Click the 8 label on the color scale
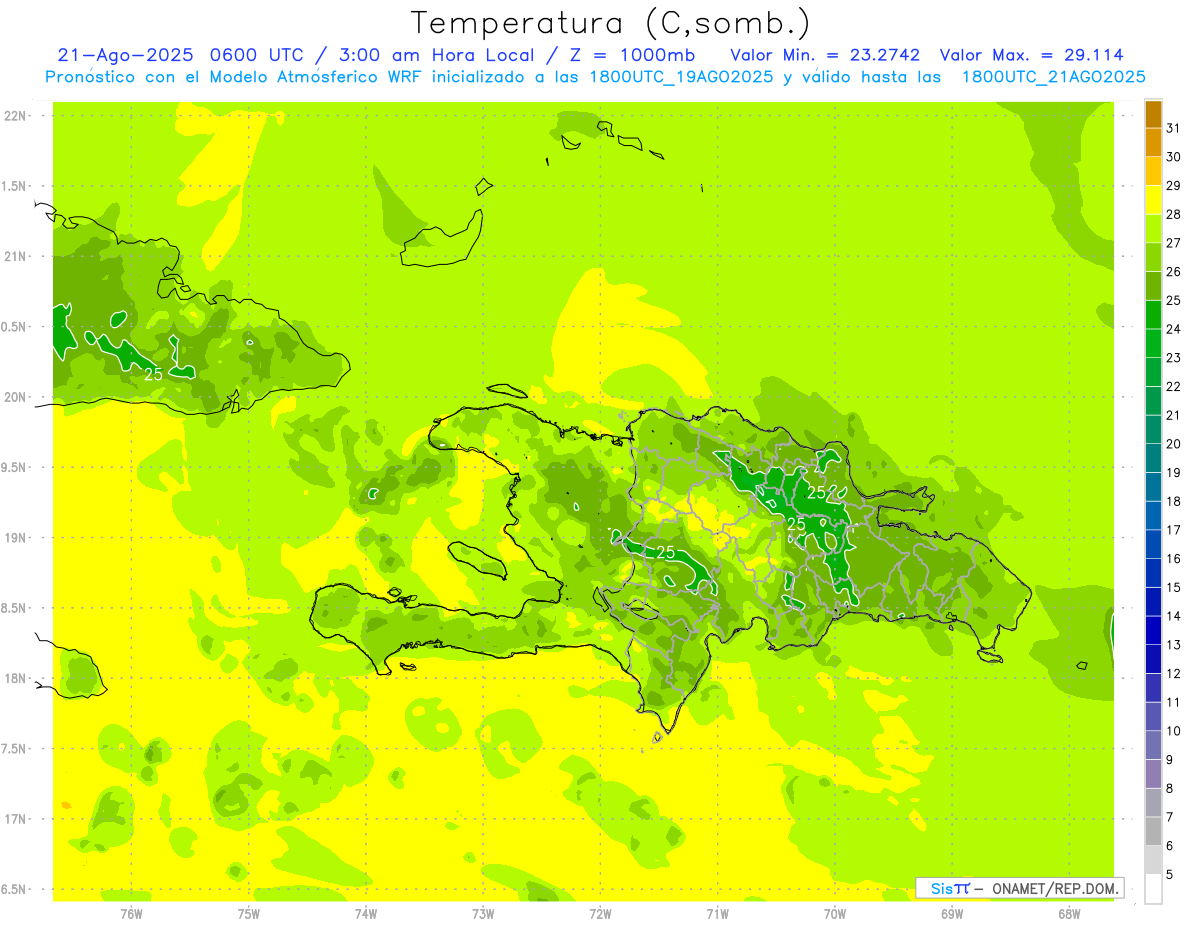Viewport: 1200px width, 927px height. tap(1170, 788)
